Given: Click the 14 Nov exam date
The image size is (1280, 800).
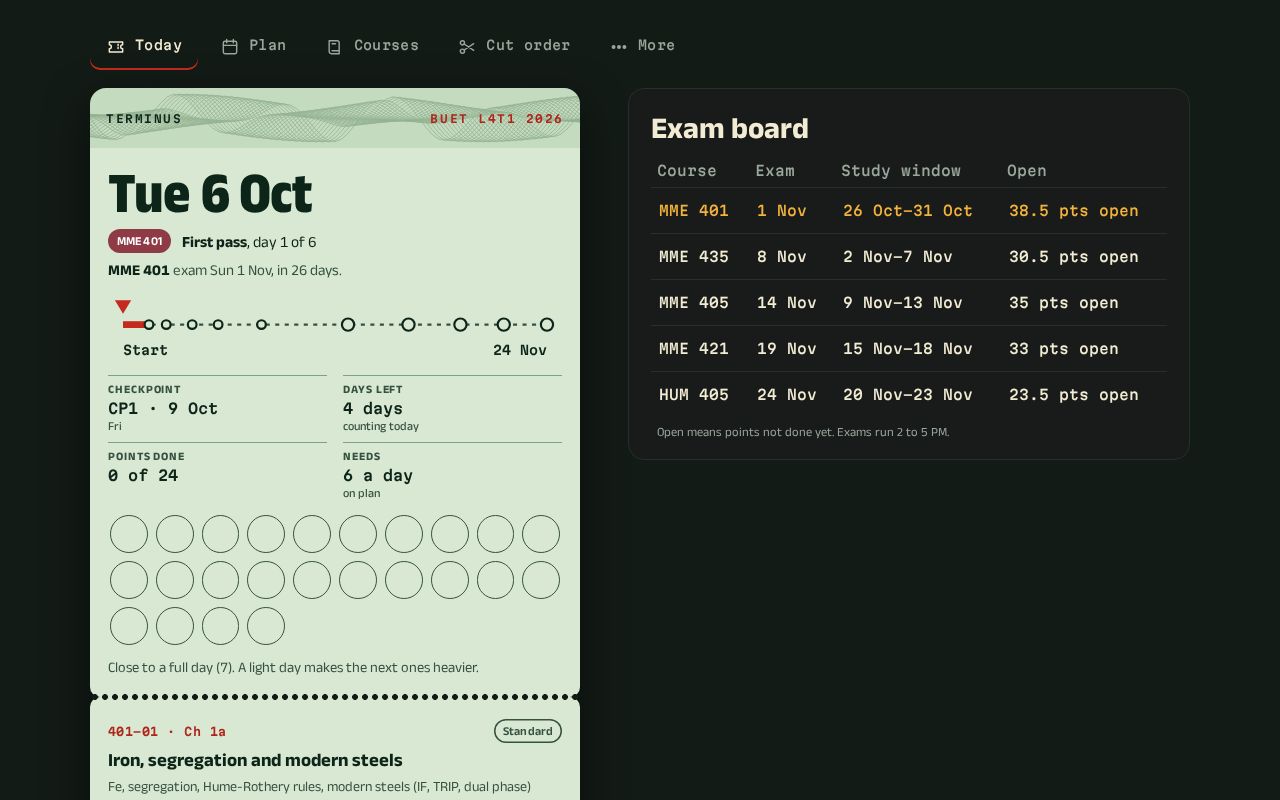Looking at the screenshot, I should click(787, 303).
